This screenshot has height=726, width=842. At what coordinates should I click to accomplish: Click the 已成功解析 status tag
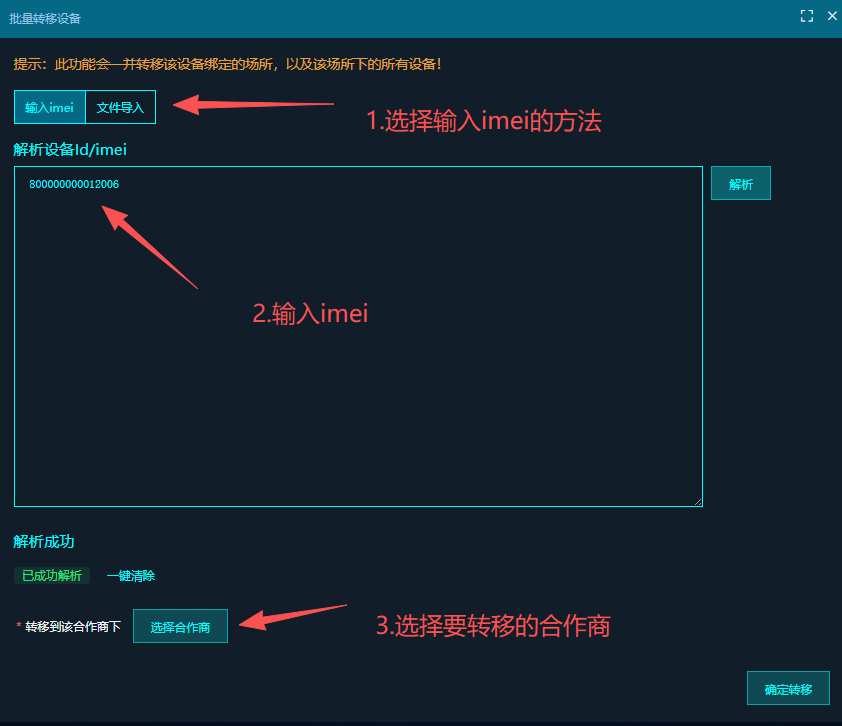click(52, 576)
